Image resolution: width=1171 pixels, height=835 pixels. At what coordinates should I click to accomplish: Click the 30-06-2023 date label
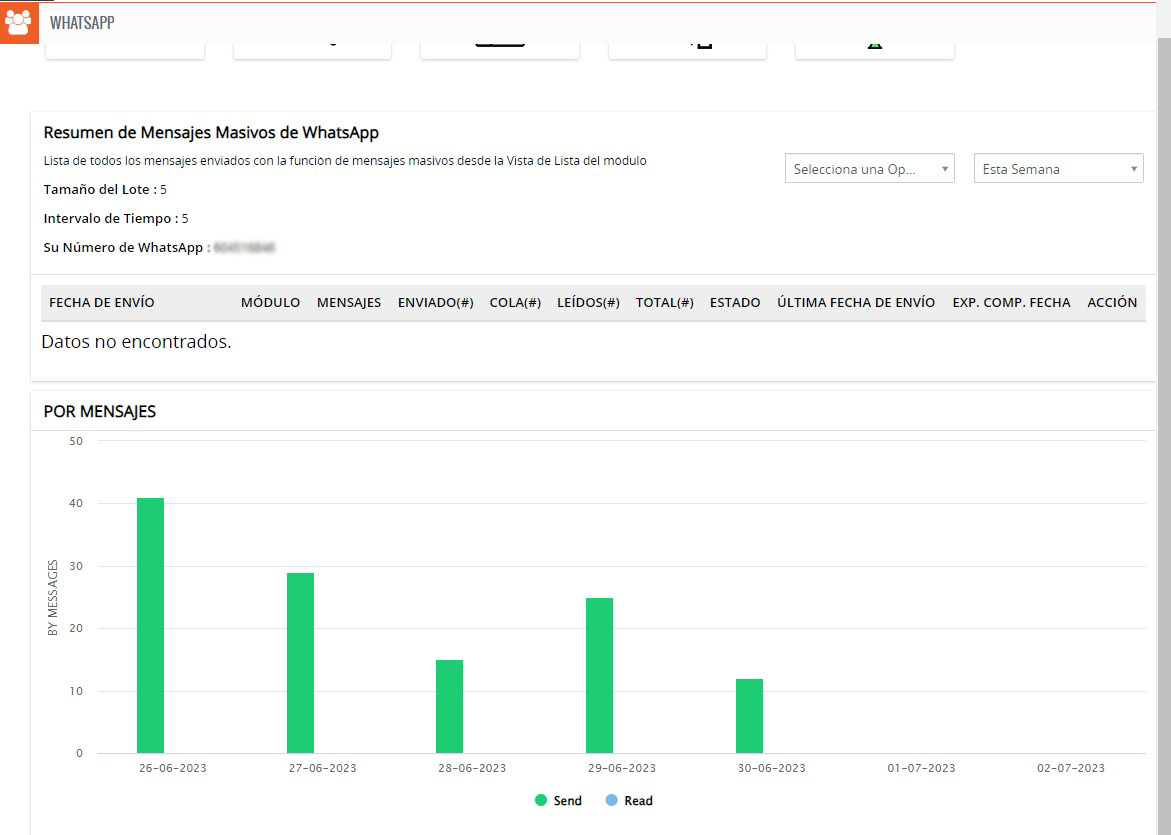point(771,768)
